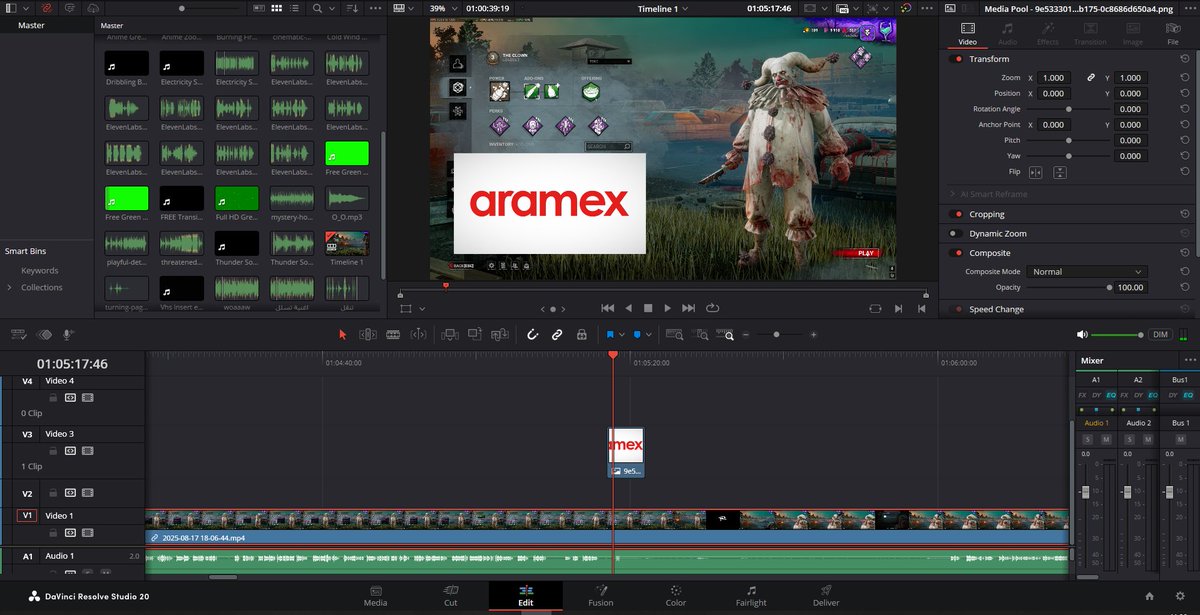The width and height of the screenshot is (1200, 615).
Task: Click the Detail Zoom icon
Action: 702,335
